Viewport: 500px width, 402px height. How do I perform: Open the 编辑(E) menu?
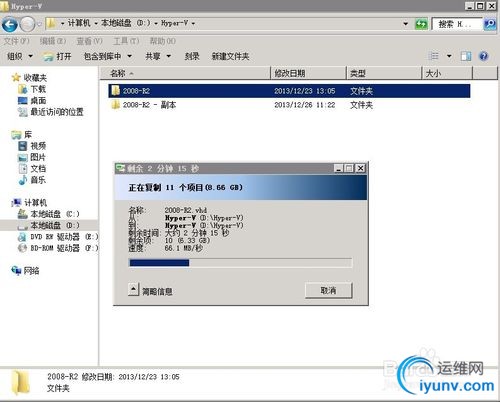click(53, 41)
